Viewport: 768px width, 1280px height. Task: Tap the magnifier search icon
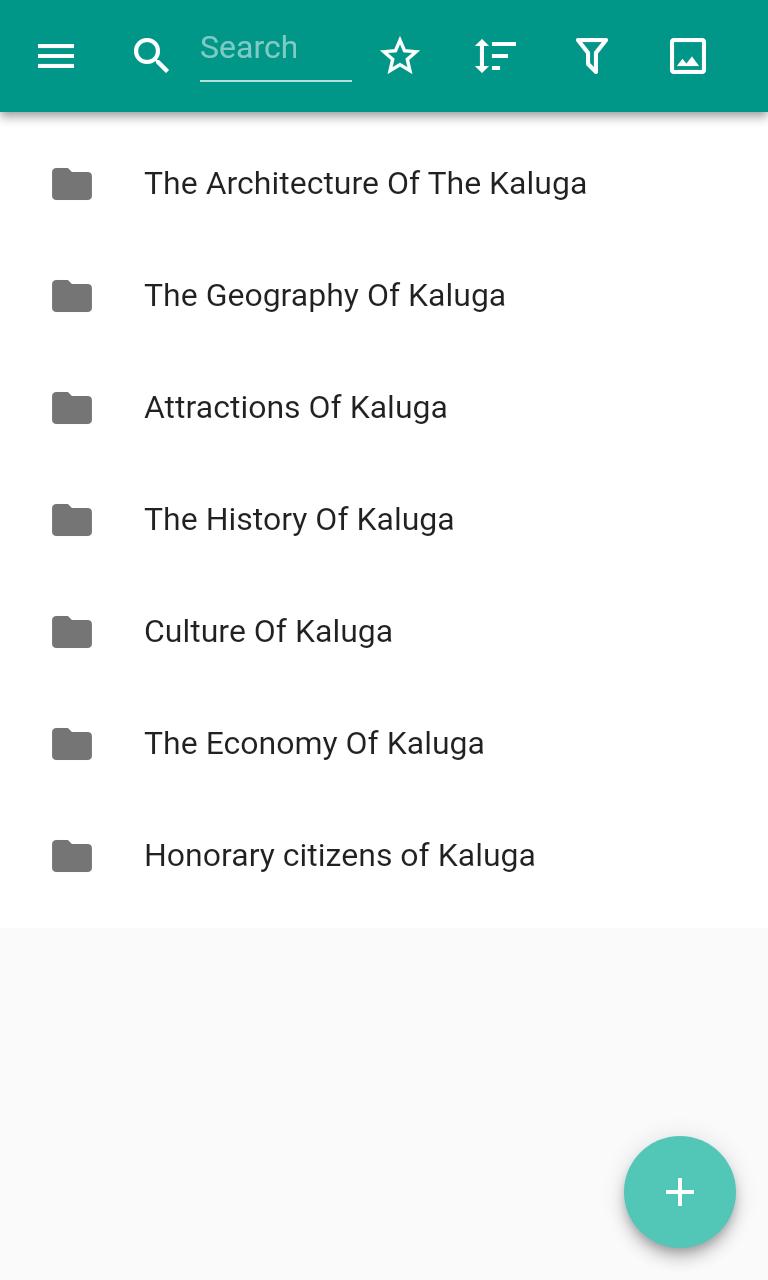pos(151,56)
